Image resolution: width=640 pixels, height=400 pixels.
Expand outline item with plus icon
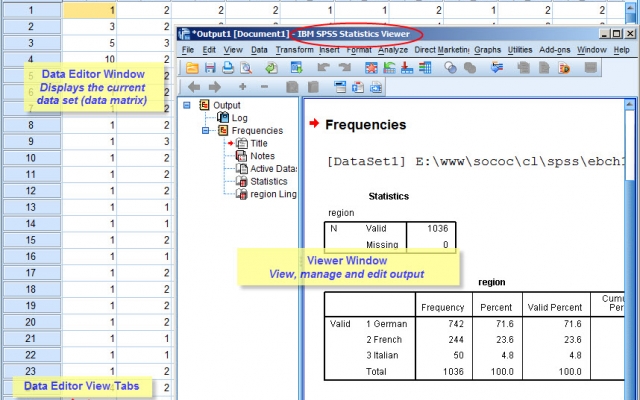click(x=242, y=87)
